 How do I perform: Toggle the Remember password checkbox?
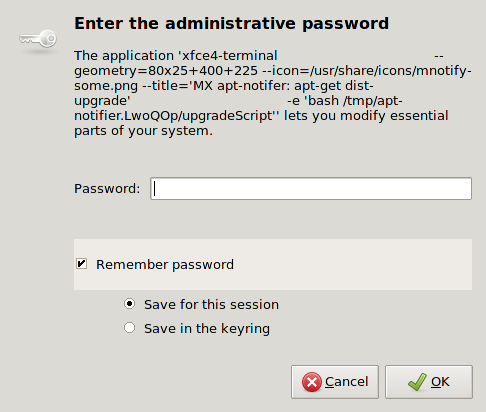[81, 264]
